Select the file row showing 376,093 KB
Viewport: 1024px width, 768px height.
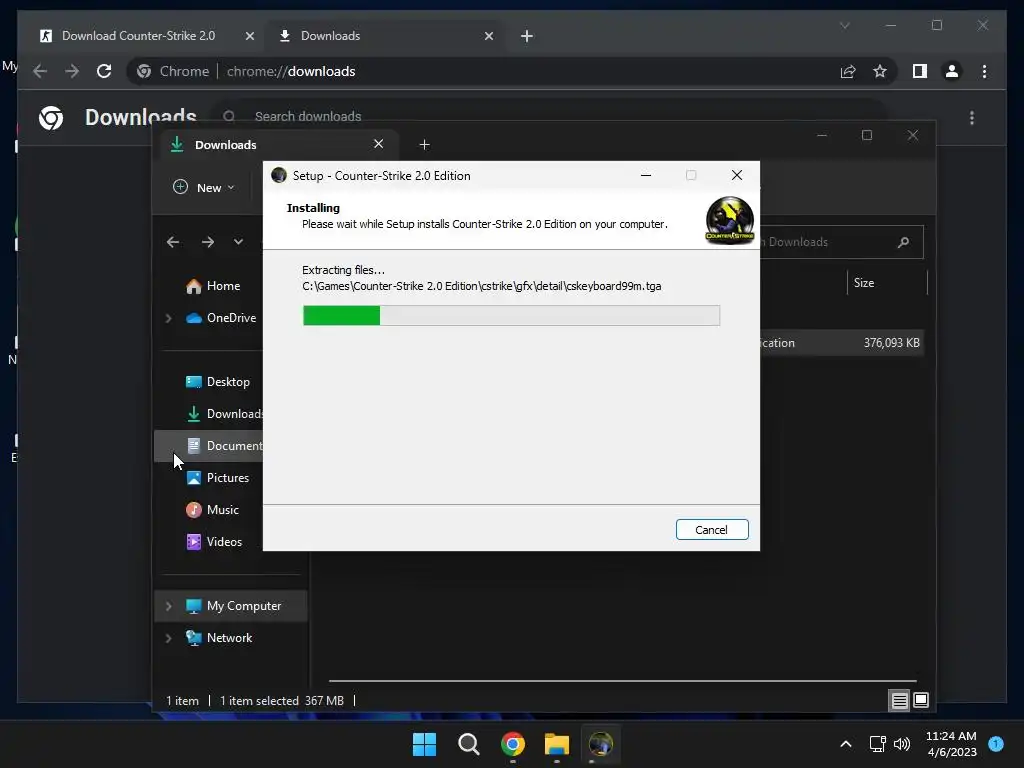[842, 343]
